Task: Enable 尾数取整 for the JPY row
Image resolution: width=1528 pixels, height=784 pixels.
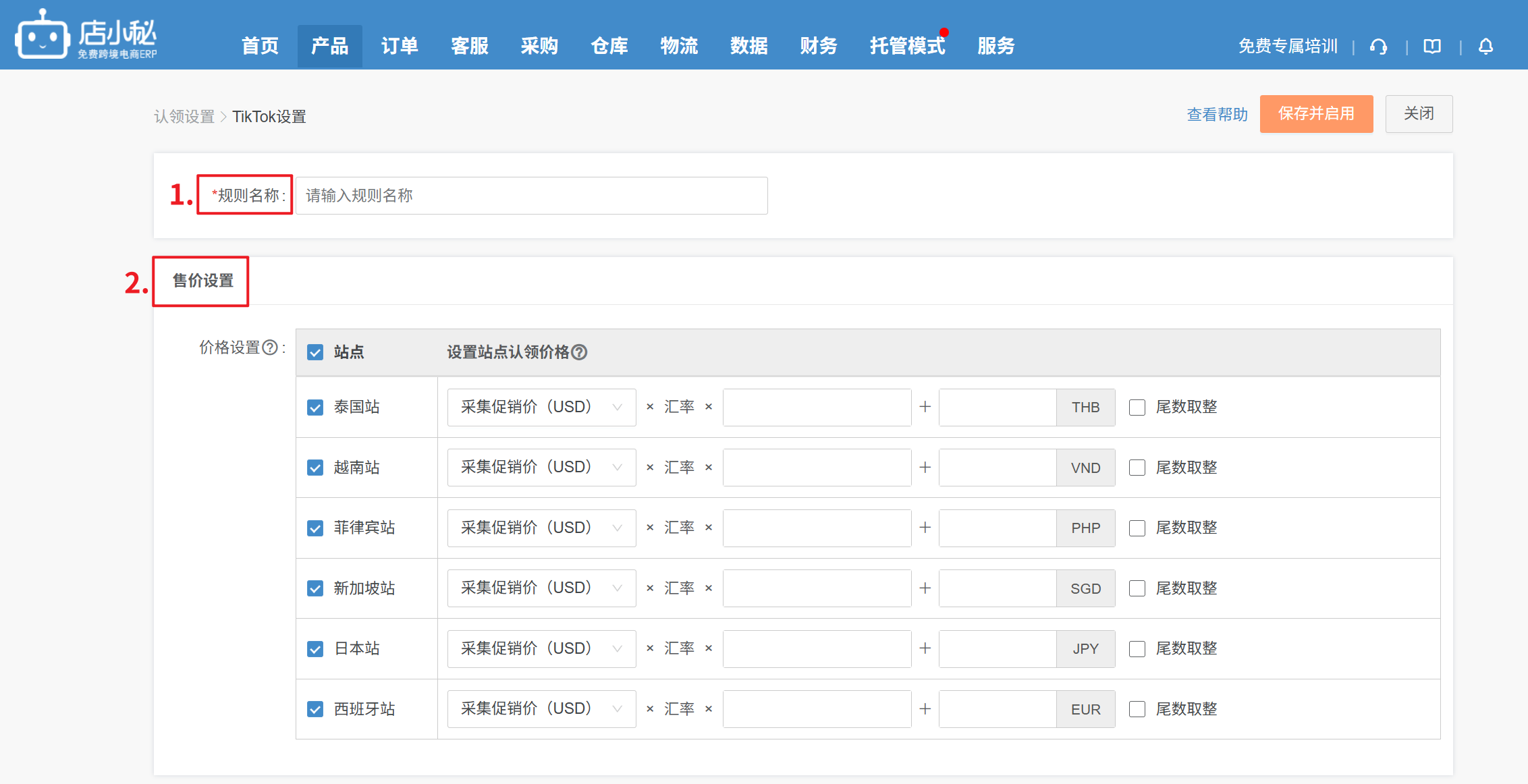Action: 1137,649
